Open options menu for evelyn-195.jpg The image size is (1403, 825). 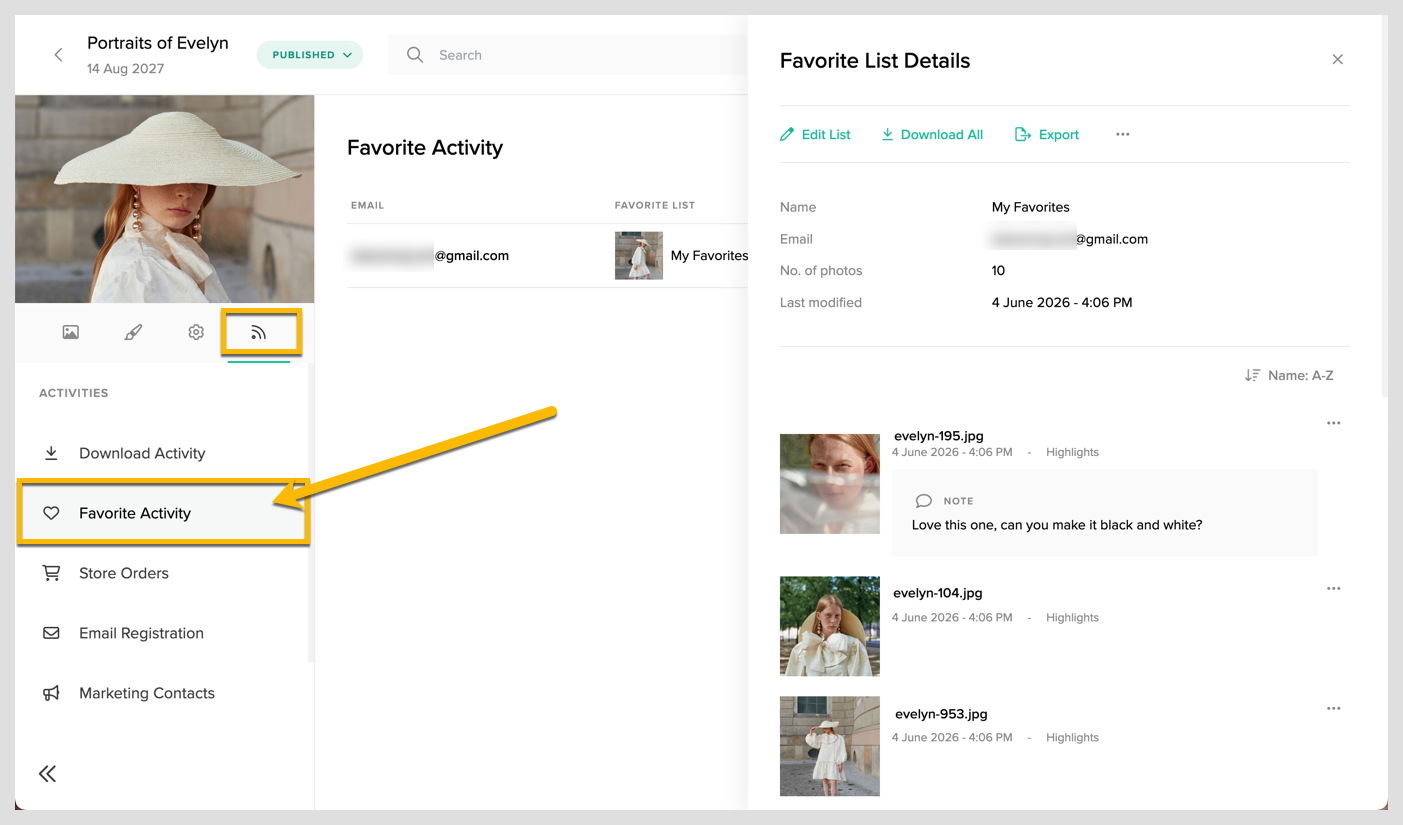coord(1333,423)
